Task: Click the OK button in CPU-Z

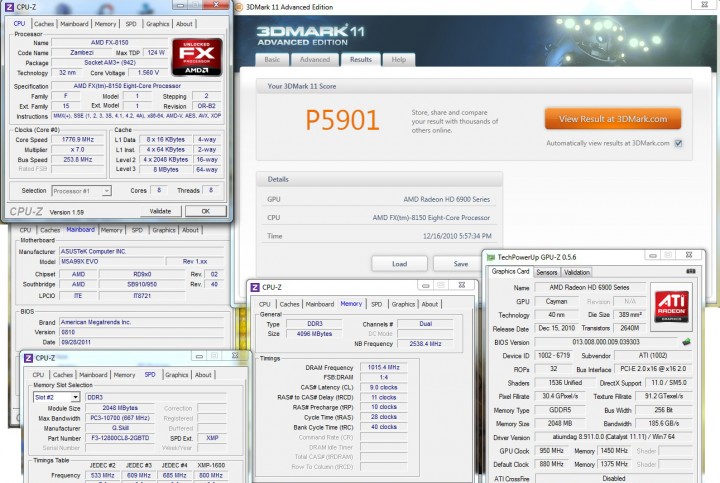Action: [205, 211]
